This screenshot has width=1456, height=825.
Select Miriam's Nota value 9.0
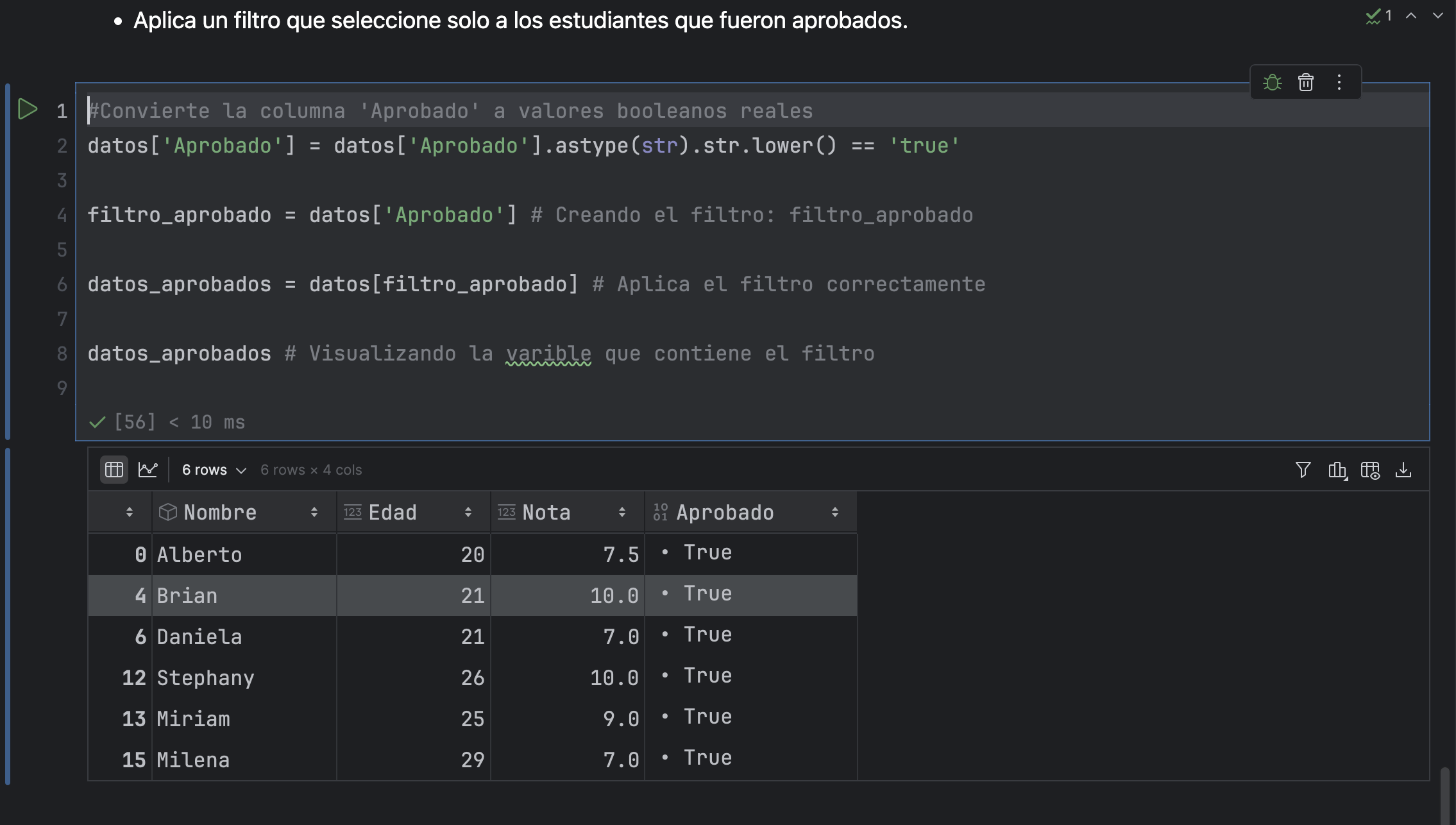point(568,719)
